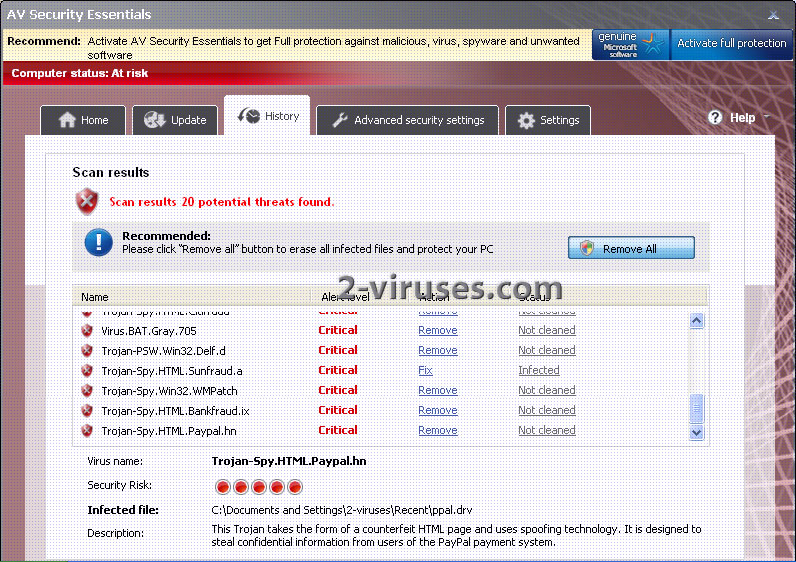Click Infected status for Sunfraud.a
The width and height of the screenshot is (796, 562).
(539, 371)
